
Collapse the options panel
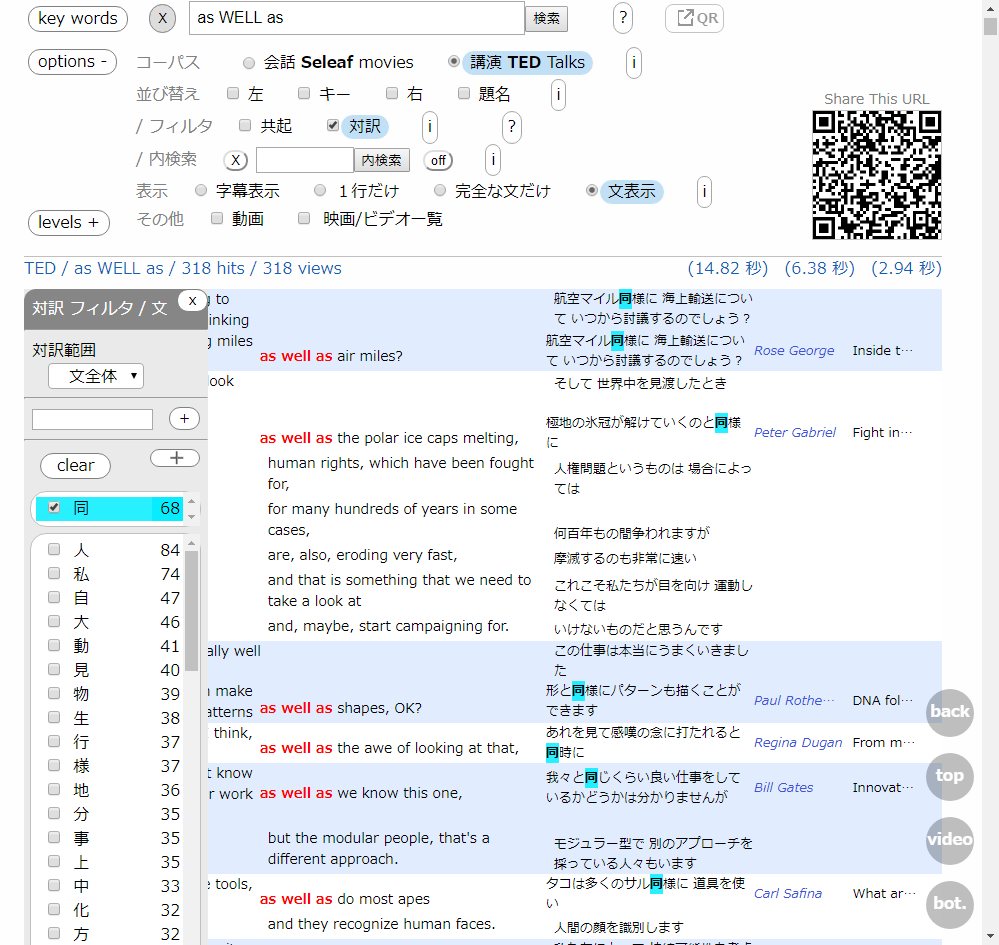click(x=72, y=61)
